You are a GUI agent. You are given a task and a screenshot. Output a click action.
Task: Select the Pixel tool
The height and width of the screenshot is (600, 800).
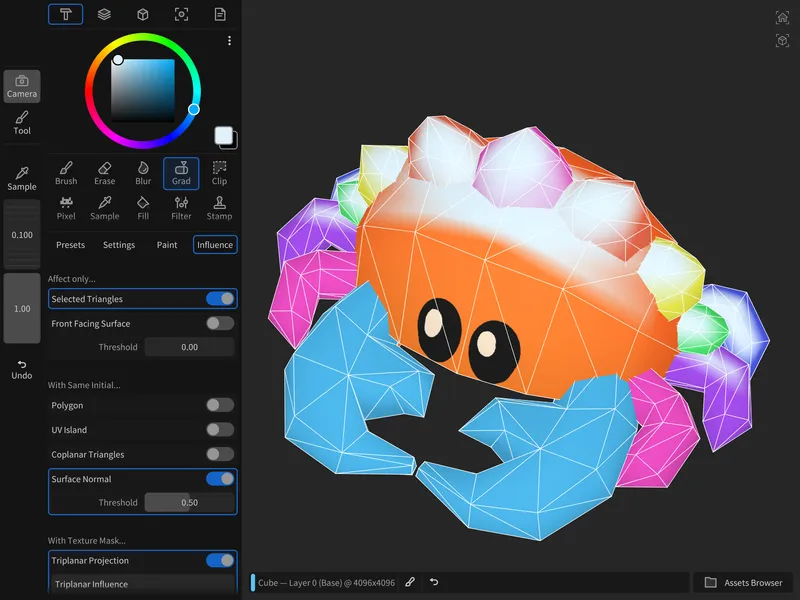66,208
